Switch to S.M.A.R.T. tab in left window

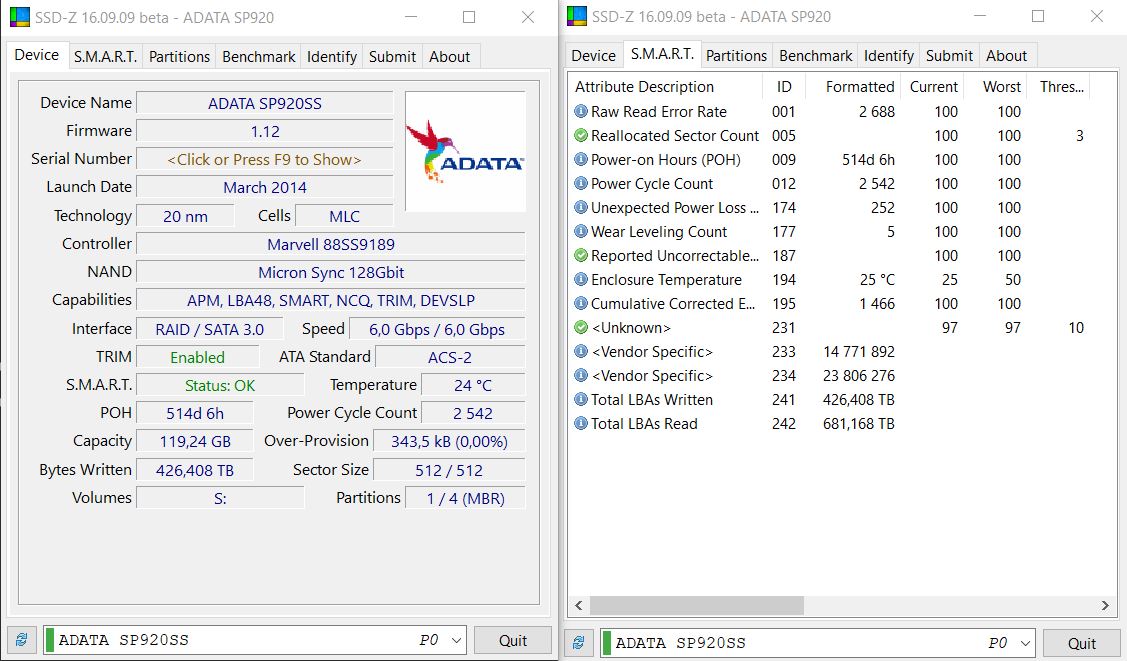(106, 57)
